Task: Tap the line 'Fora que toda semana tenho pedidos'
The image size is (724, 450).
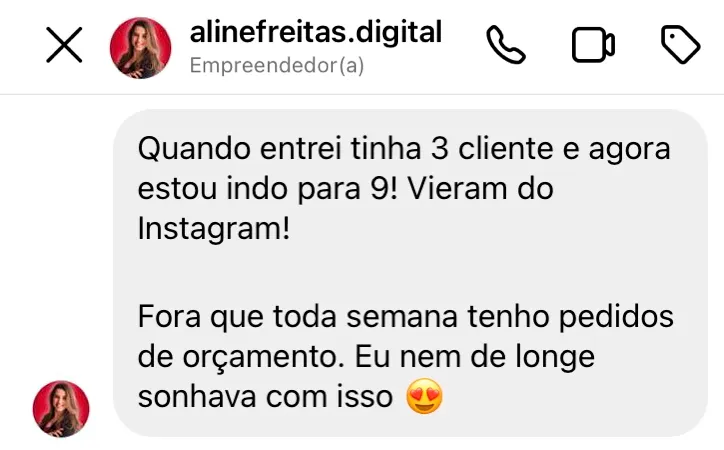Action: point(405,317)
